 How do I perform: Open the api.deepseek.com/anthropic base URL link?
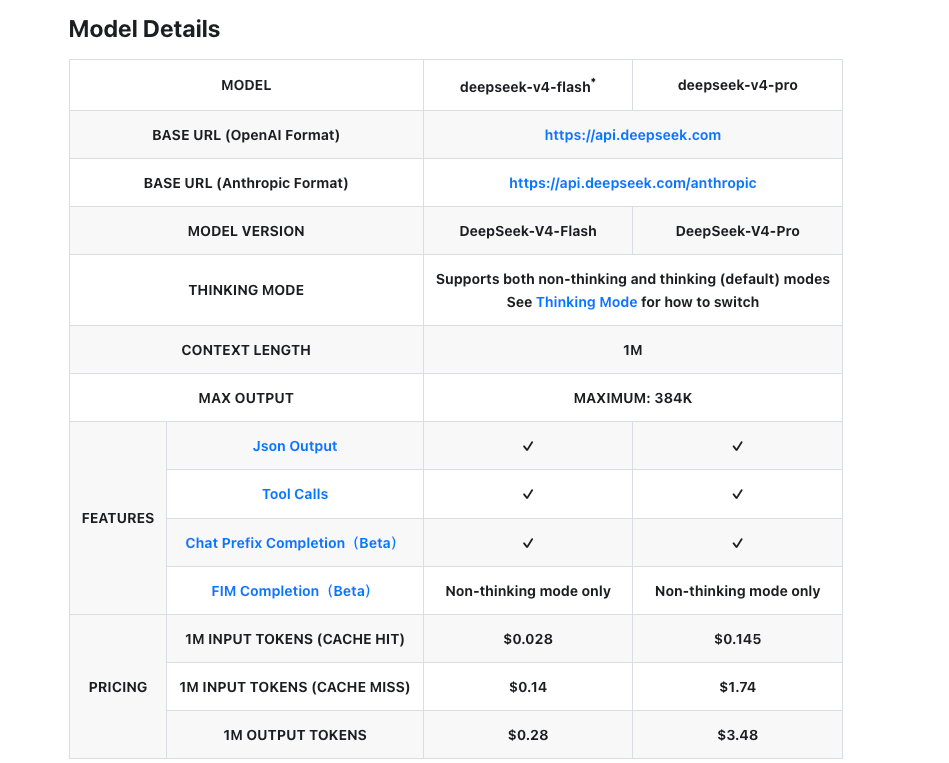pos(632,183)
